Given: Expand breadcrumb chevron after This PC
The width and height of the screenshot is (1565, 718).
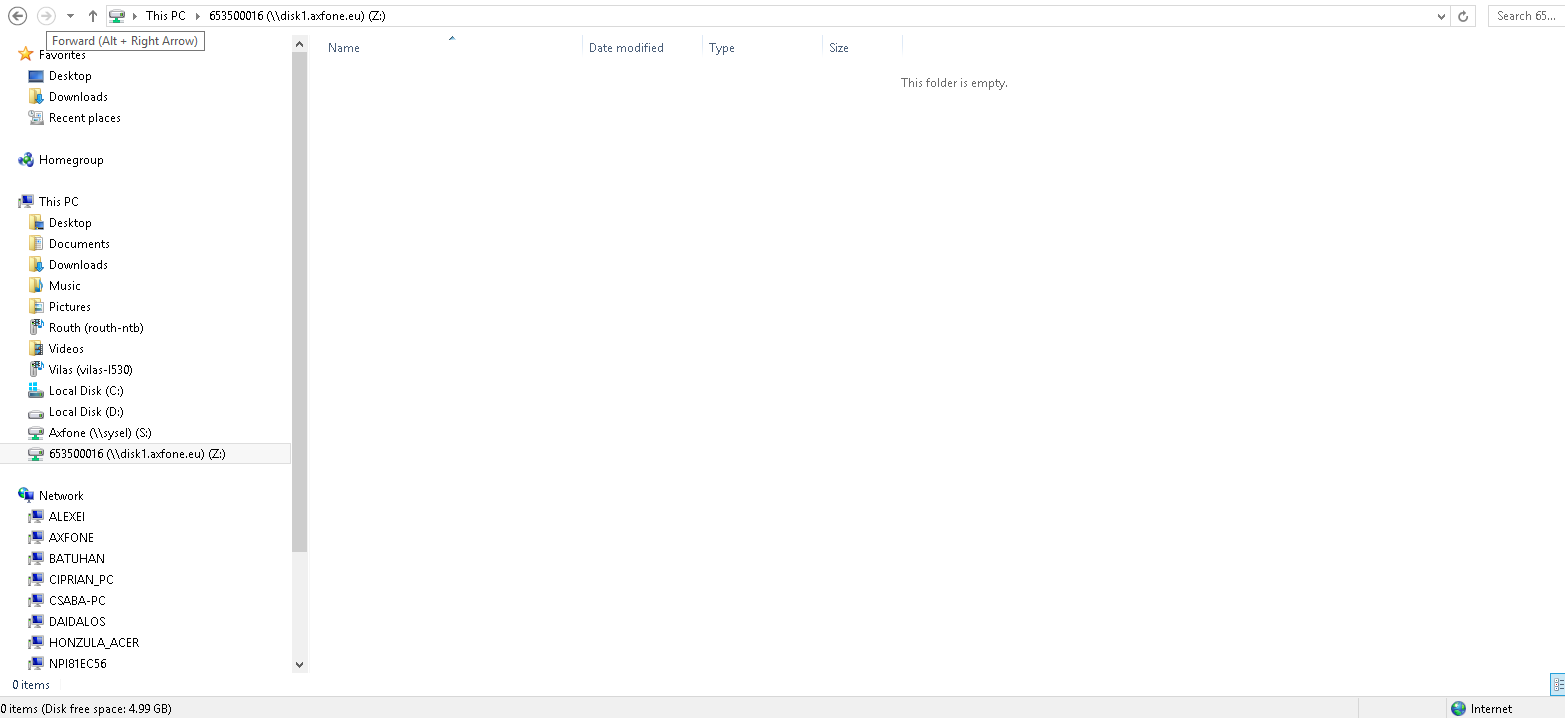Looking at the screenshot, I should (197, 16).
